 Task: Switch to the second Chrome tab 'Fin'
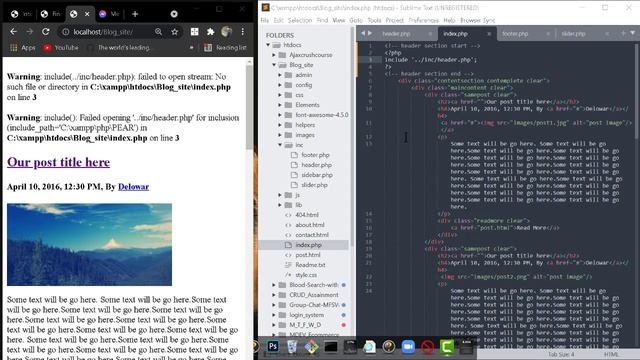pos(51,14)
